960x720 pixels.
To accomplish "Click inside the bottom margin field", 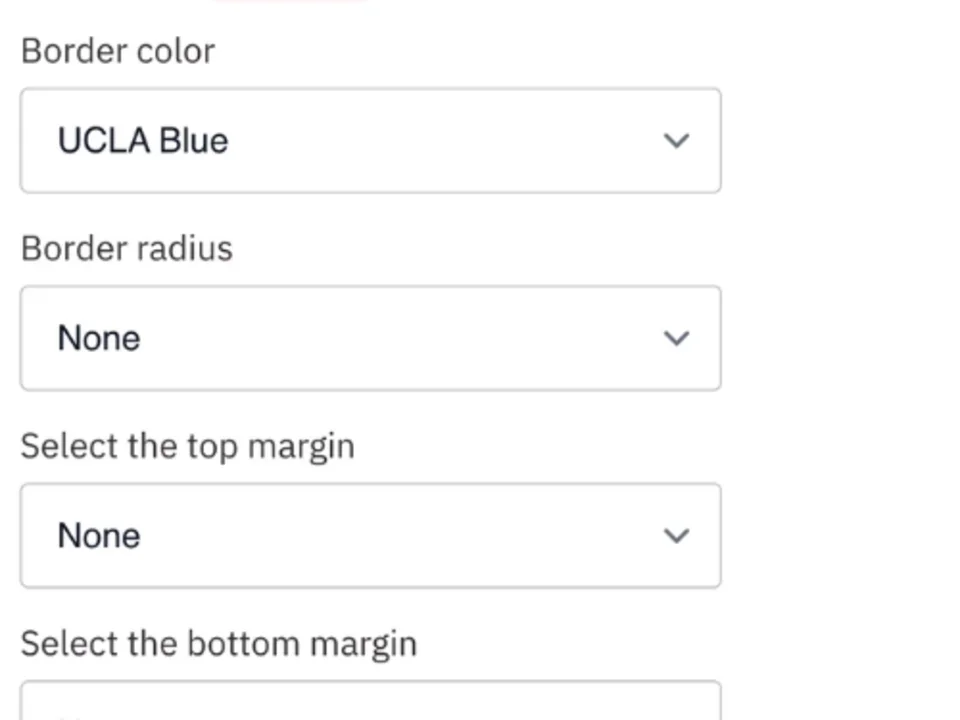I will coord(370,705).
